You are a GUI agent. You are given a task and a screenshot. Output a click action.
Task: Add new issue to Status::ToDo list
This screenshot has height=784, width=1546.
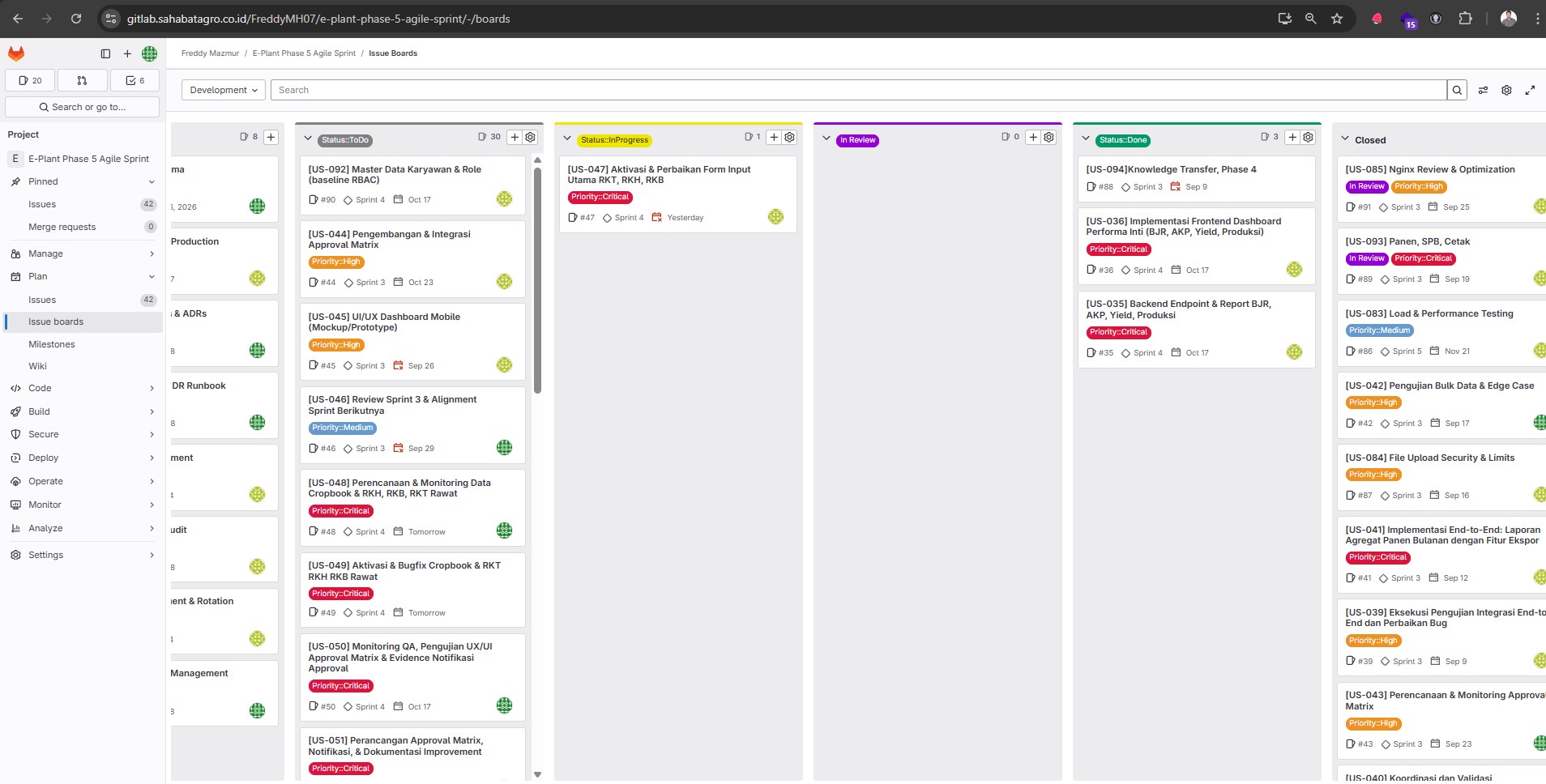(515, 138)
